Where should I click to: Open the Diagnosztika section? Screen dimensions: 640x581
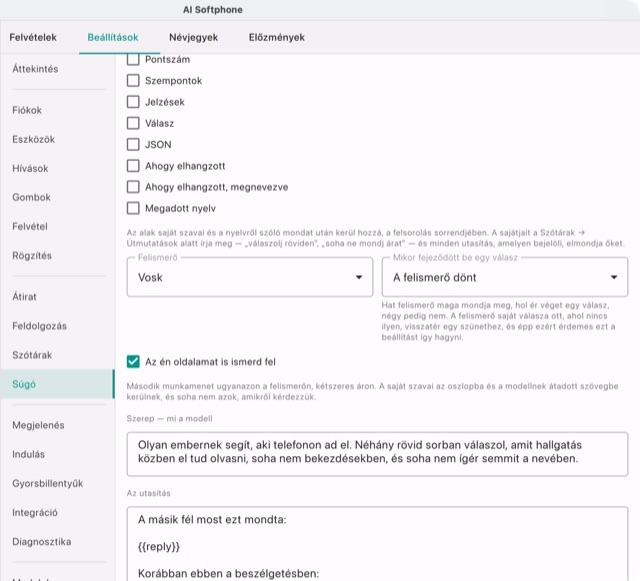point(57,542)
